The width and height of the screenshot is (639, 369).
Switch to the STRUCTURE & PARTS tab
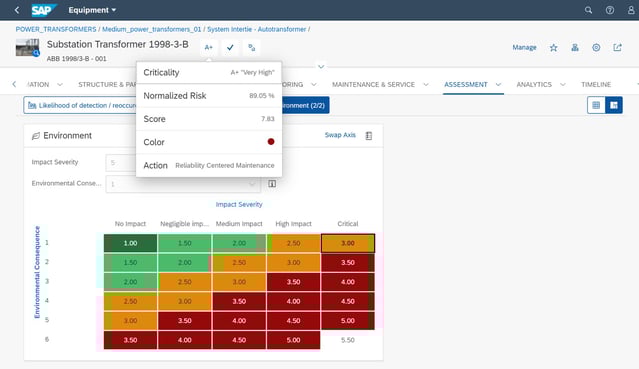pyautogui.click(x=107, y=84)
